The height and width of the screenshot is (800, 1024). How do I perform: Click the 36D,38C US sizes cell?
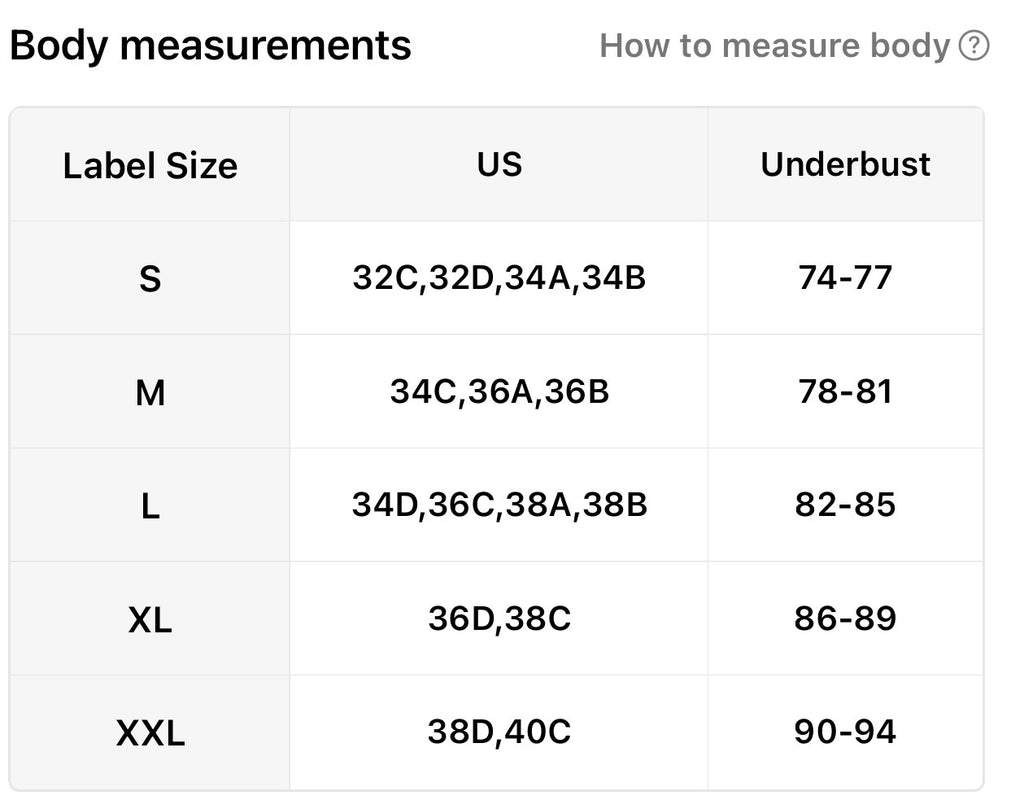click(x=499, y=618)
